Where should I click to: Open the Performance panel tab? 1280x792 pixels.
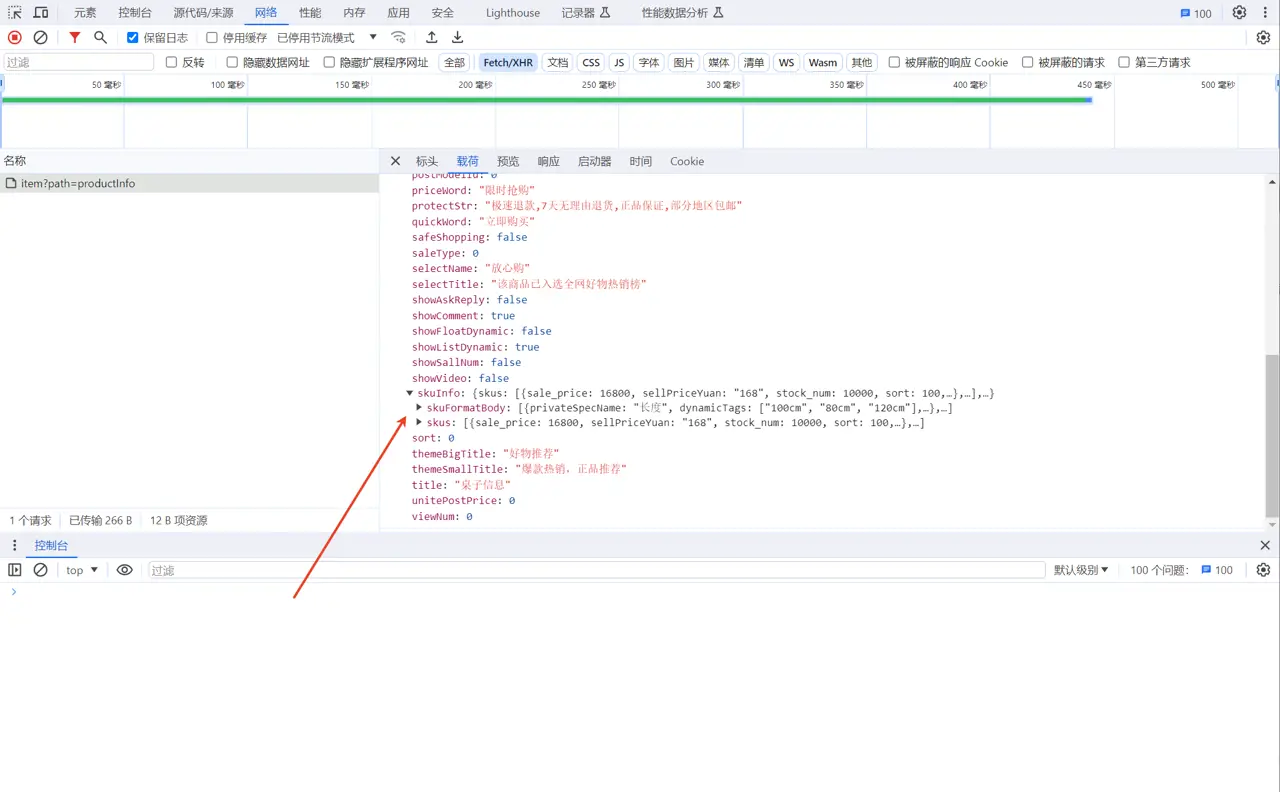310,13
